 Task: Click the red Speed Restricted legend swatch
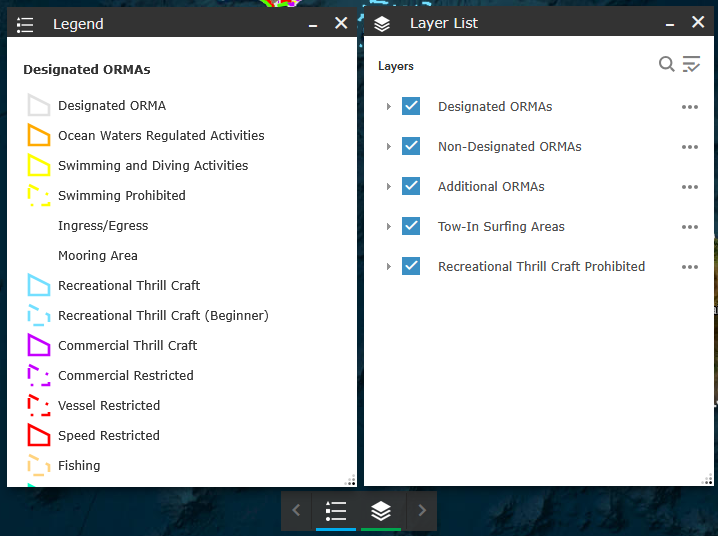point(39,435)
